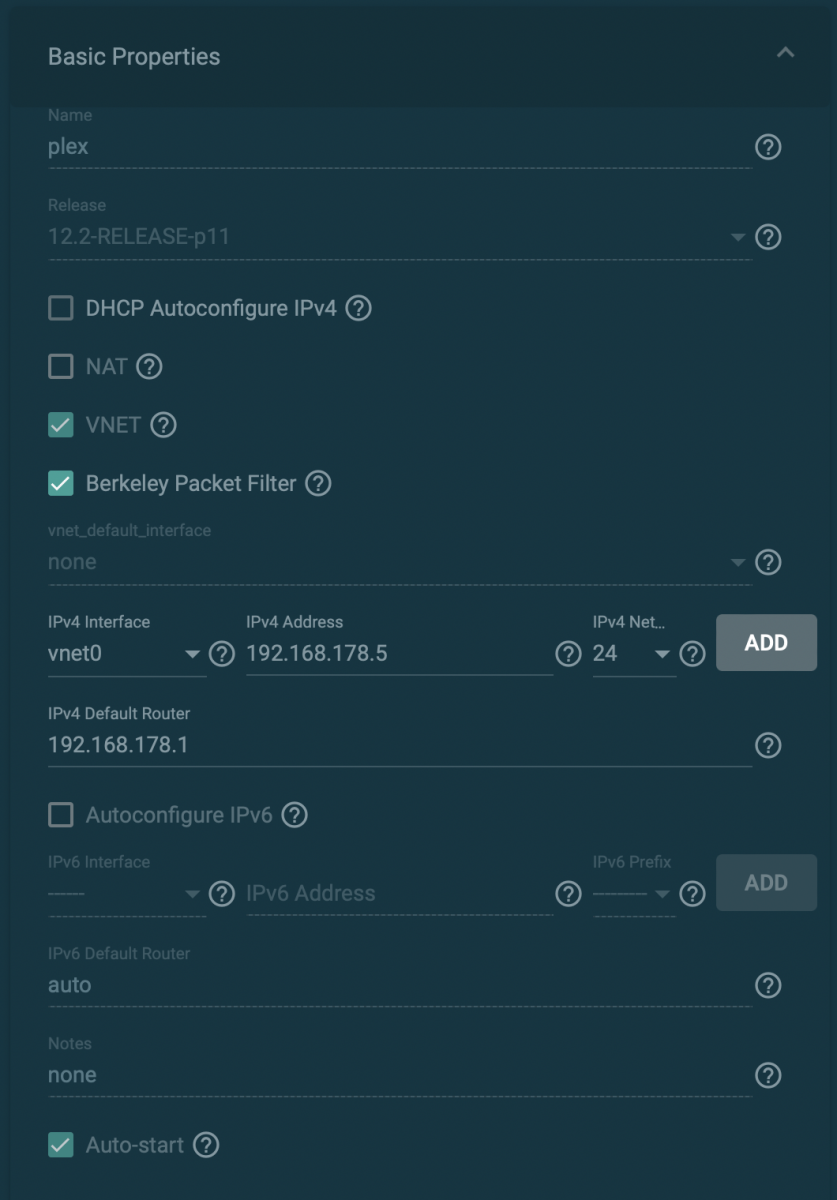Toggle the Auto-start checkbox
837x1200 pixels.
61,1145
